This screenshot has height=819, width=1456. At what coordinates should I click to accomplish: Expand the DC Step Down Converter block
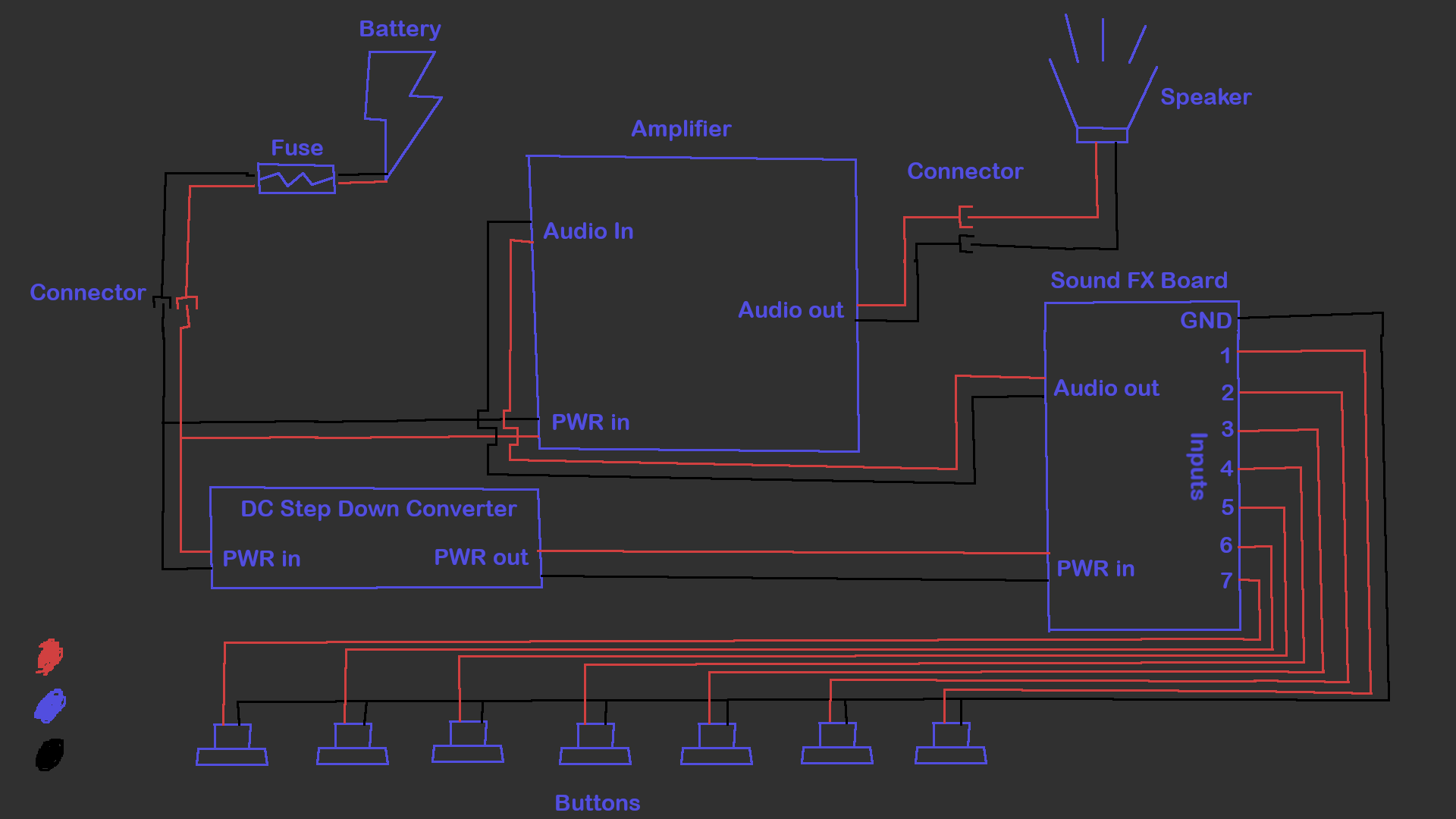pyautogui.click(x=375, y=538)
